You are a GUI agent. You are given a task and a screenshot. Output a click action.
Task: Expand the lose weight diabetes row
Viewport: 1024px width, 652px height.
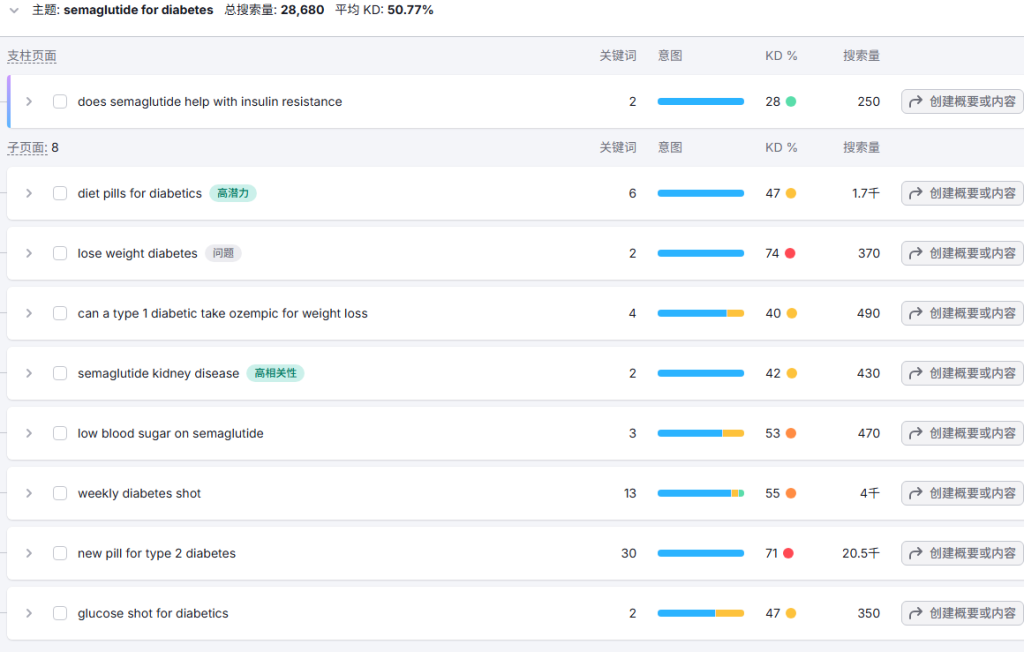[x=29, y=253]
